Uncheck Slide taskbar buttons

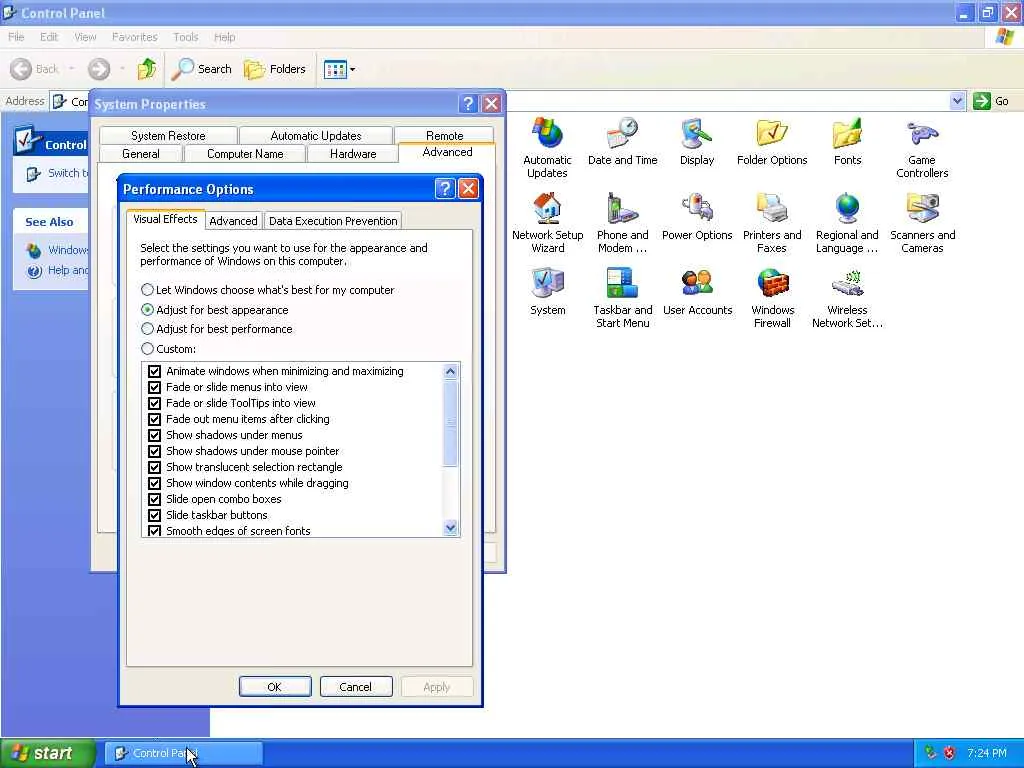155,515
